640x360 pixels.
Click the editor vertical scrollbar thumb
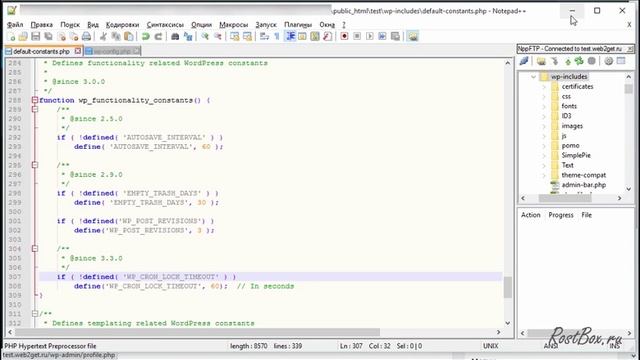[x=507, y=287]
